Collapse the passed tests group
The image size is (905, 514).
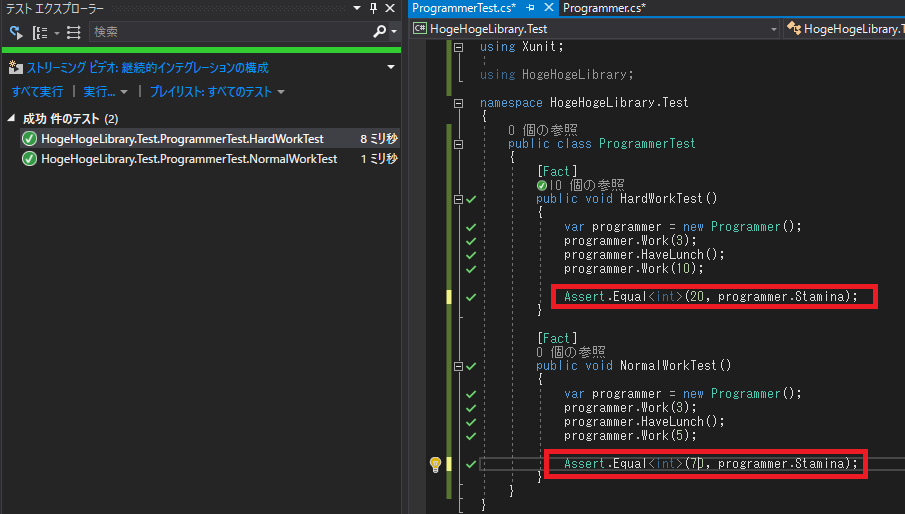click(11, 118)
